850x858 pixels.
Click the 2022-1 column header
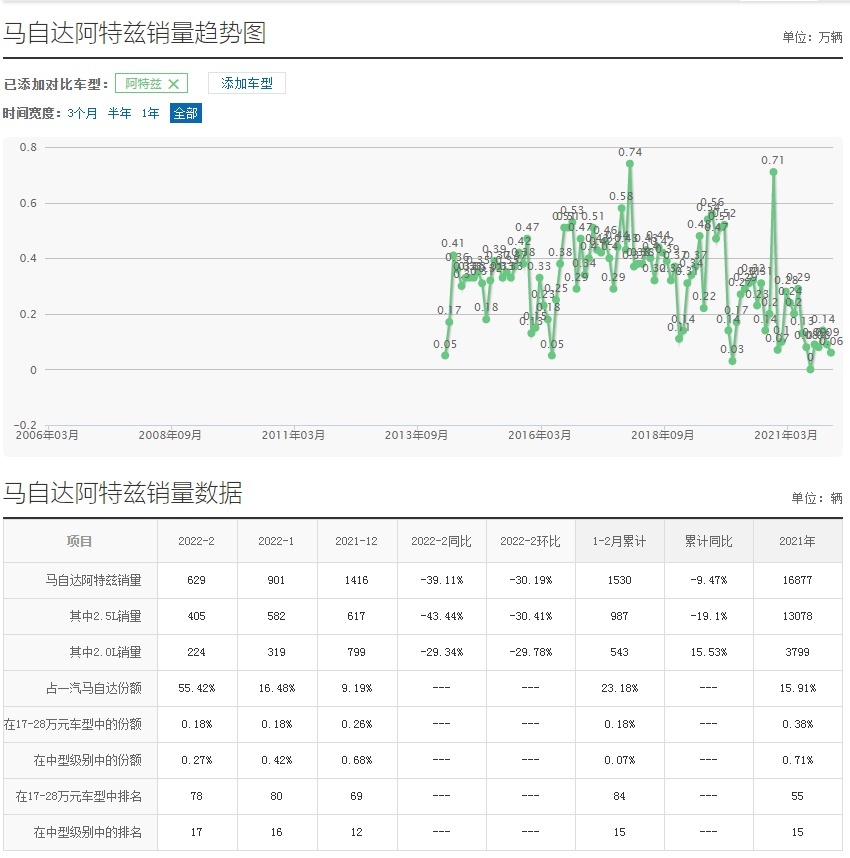(276, 541)
